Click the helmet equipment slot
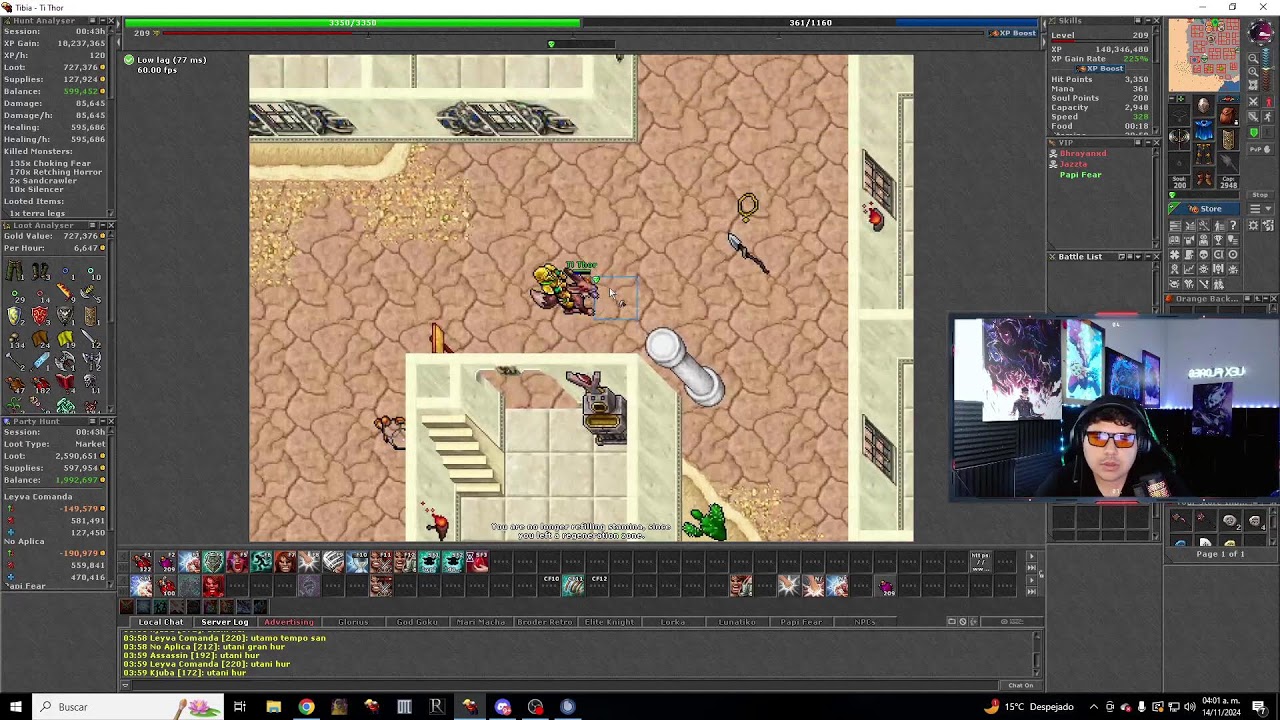This screenshot has width=1280, height=720. pos(1204,106)
